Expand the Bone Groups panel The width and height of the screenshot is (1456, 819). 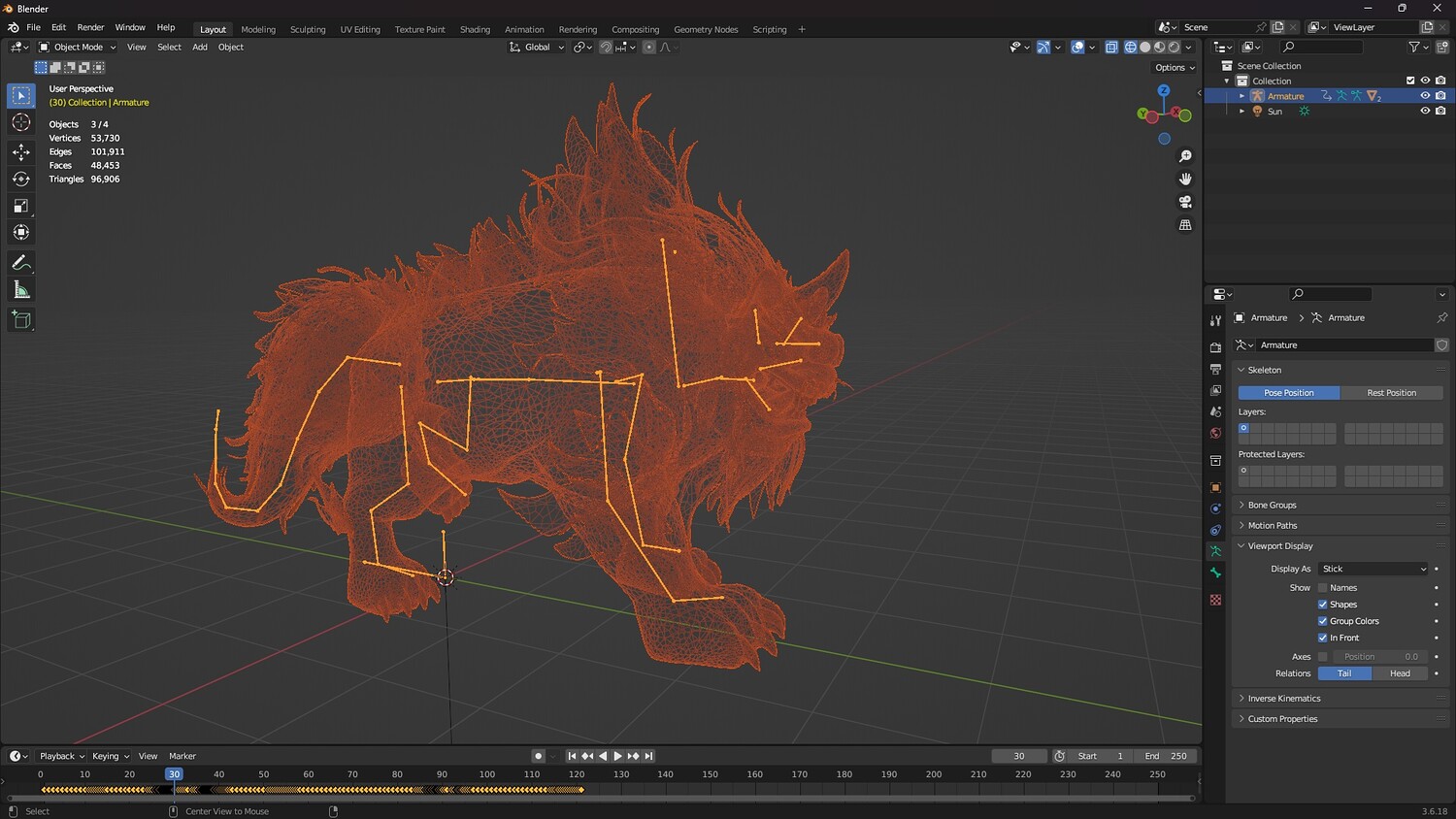pos(1339,505)
